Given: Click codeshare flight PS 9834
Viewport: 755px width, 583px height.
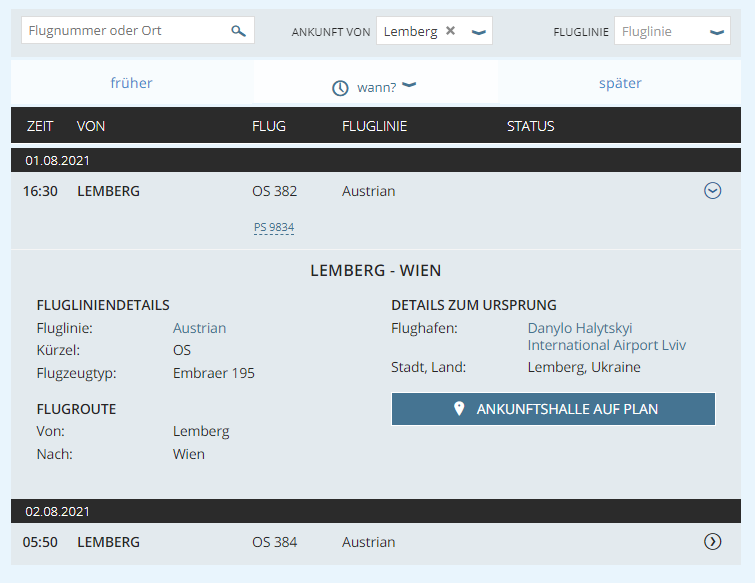Looking at the screenshot, I should [274, 228].
